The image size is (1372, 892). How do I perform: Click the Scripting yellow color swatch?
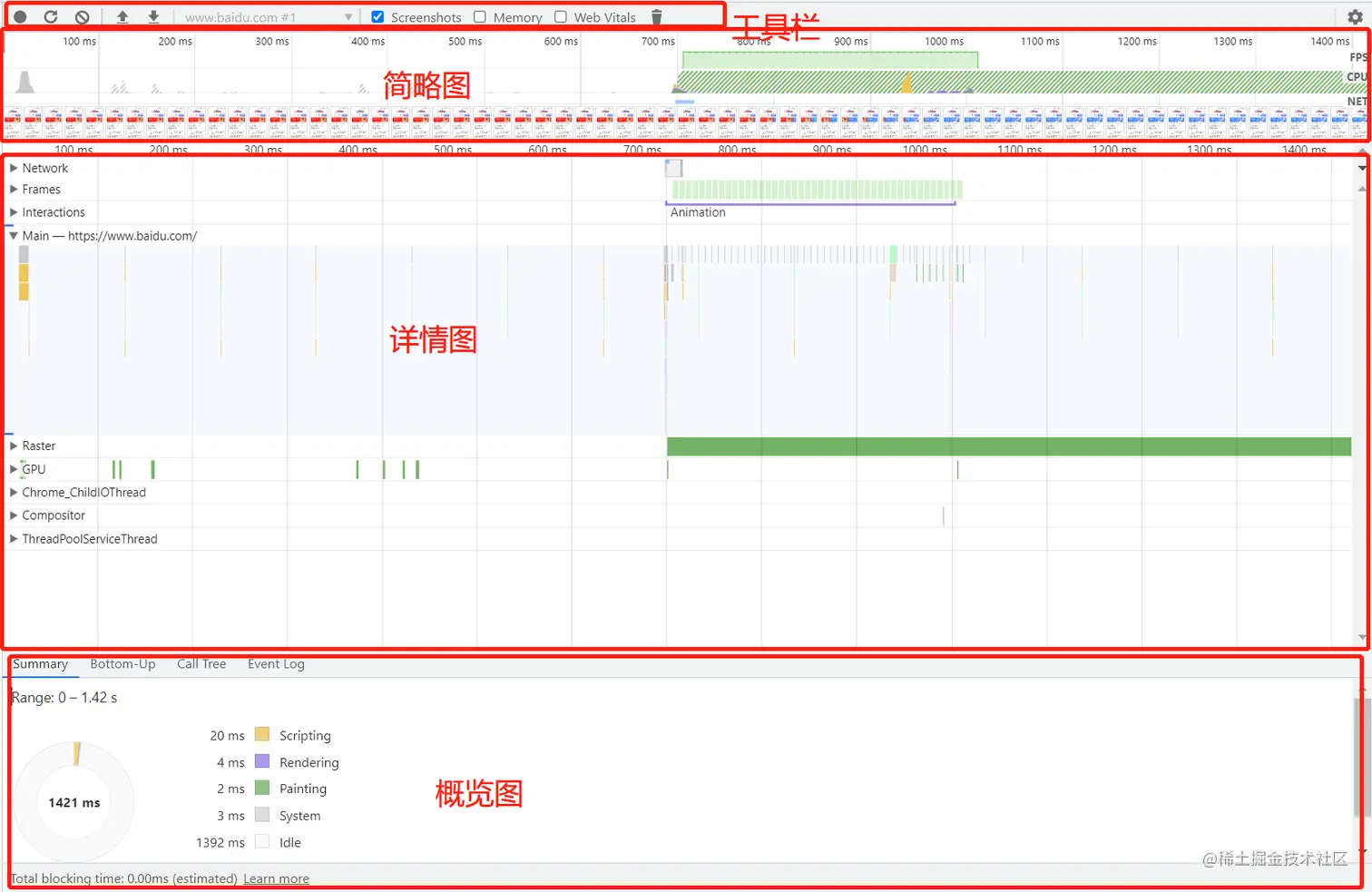262,734
